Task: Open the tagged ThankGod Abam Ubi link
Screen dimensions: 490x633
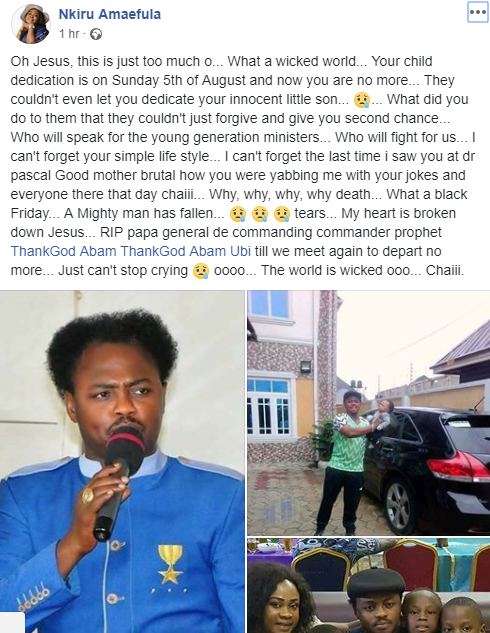Action: (x=186, y=251)
